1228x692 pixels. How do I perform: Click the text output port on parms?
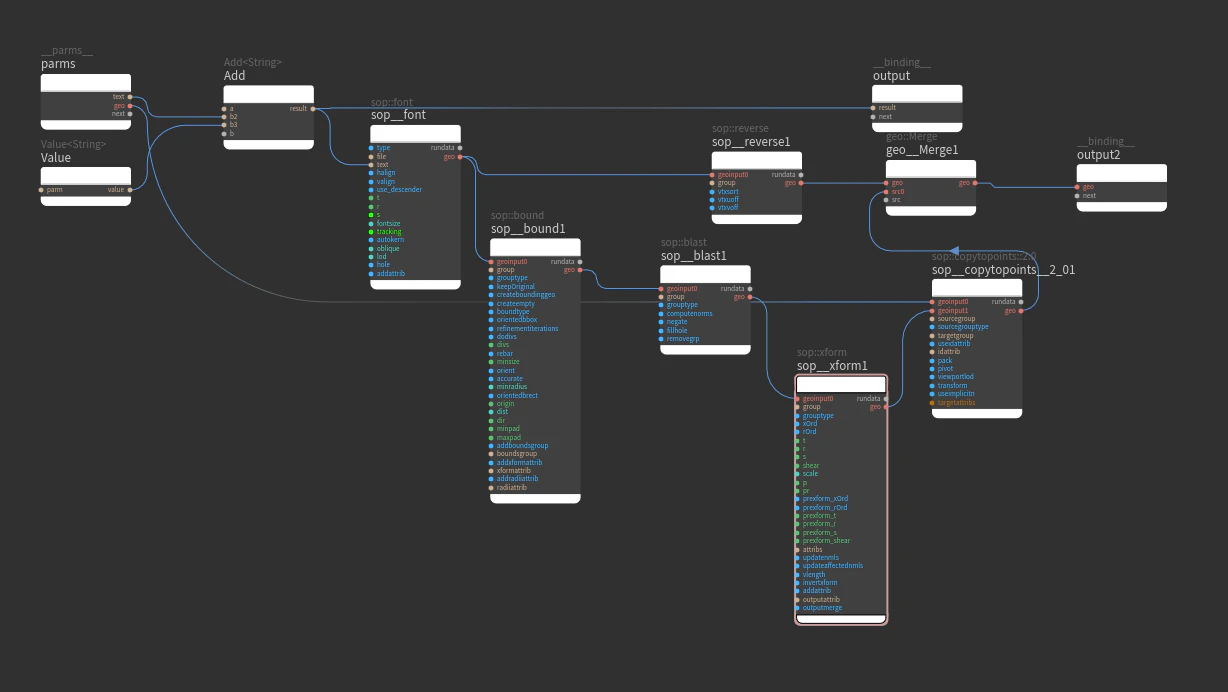(x=130, y=97)
